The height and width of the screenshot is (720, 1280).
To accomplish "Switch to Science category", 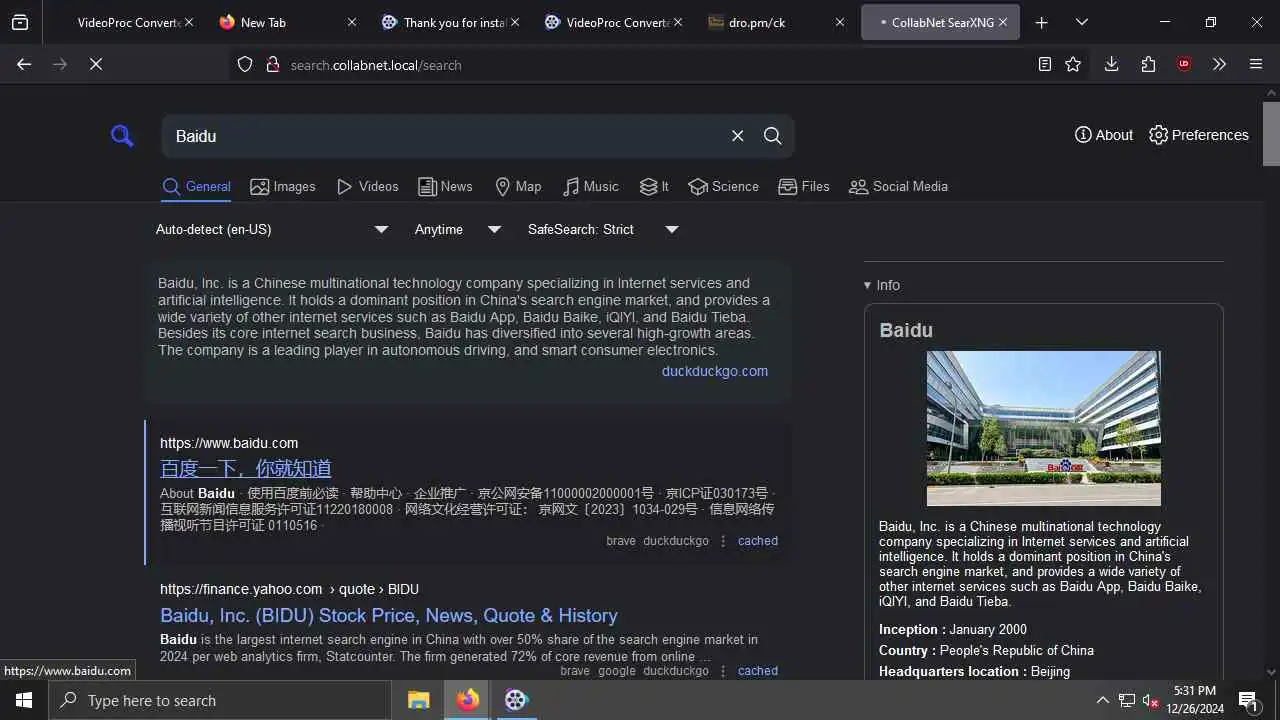I will [x=724, y=186].
